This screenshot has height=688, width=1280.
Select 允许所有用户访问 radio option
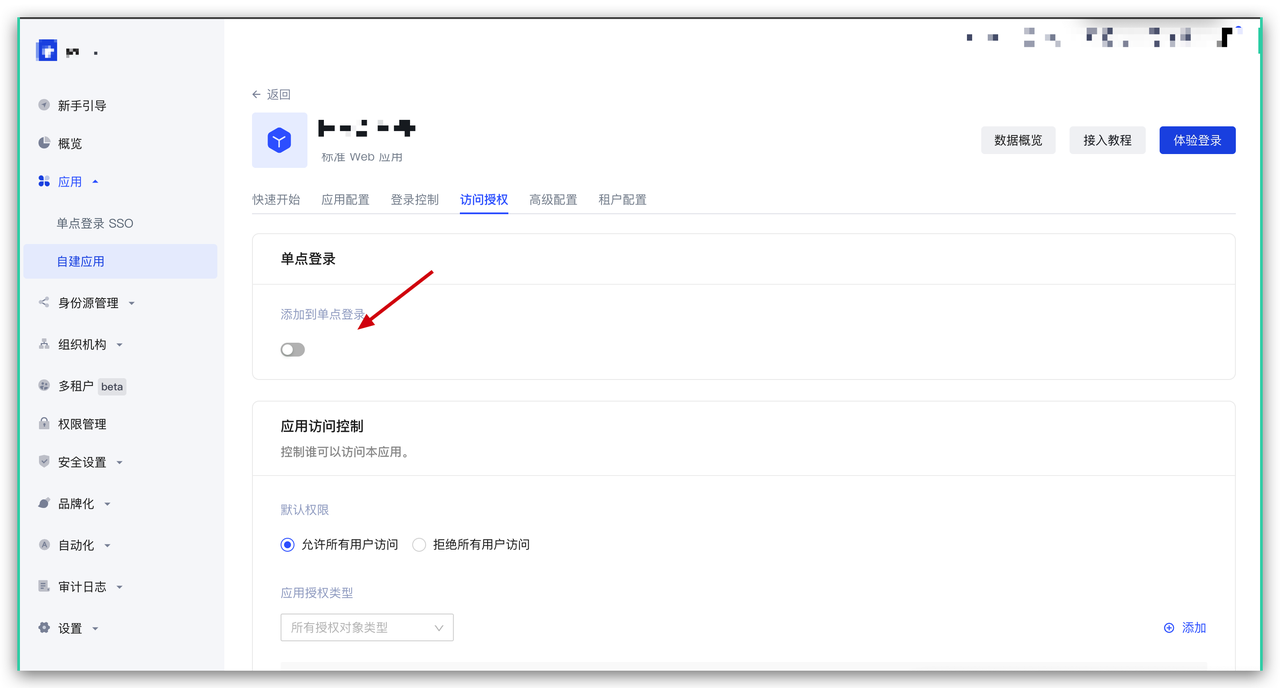pos(286,545)
